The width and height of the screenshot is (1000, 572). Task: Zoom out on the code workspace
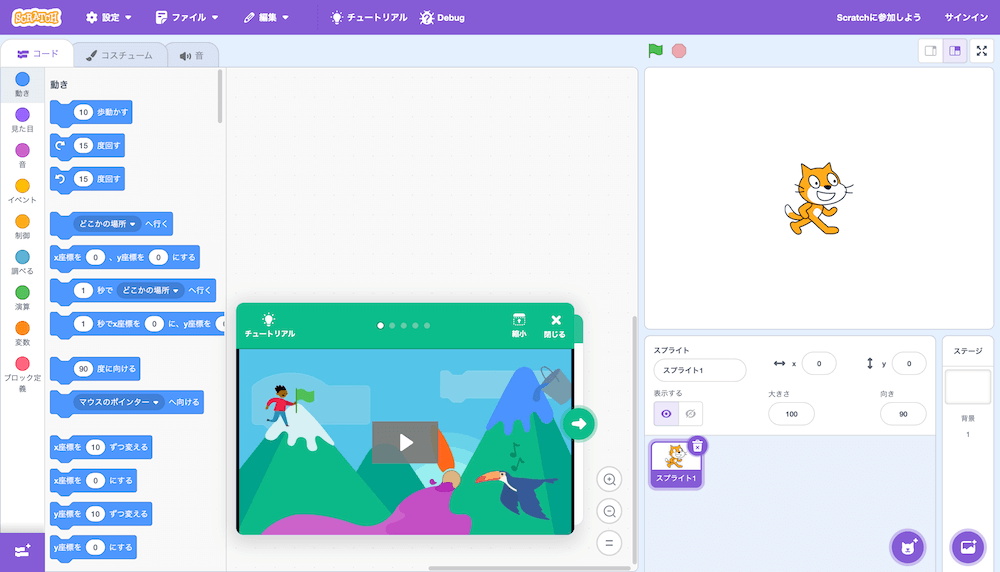coord(609,512)
